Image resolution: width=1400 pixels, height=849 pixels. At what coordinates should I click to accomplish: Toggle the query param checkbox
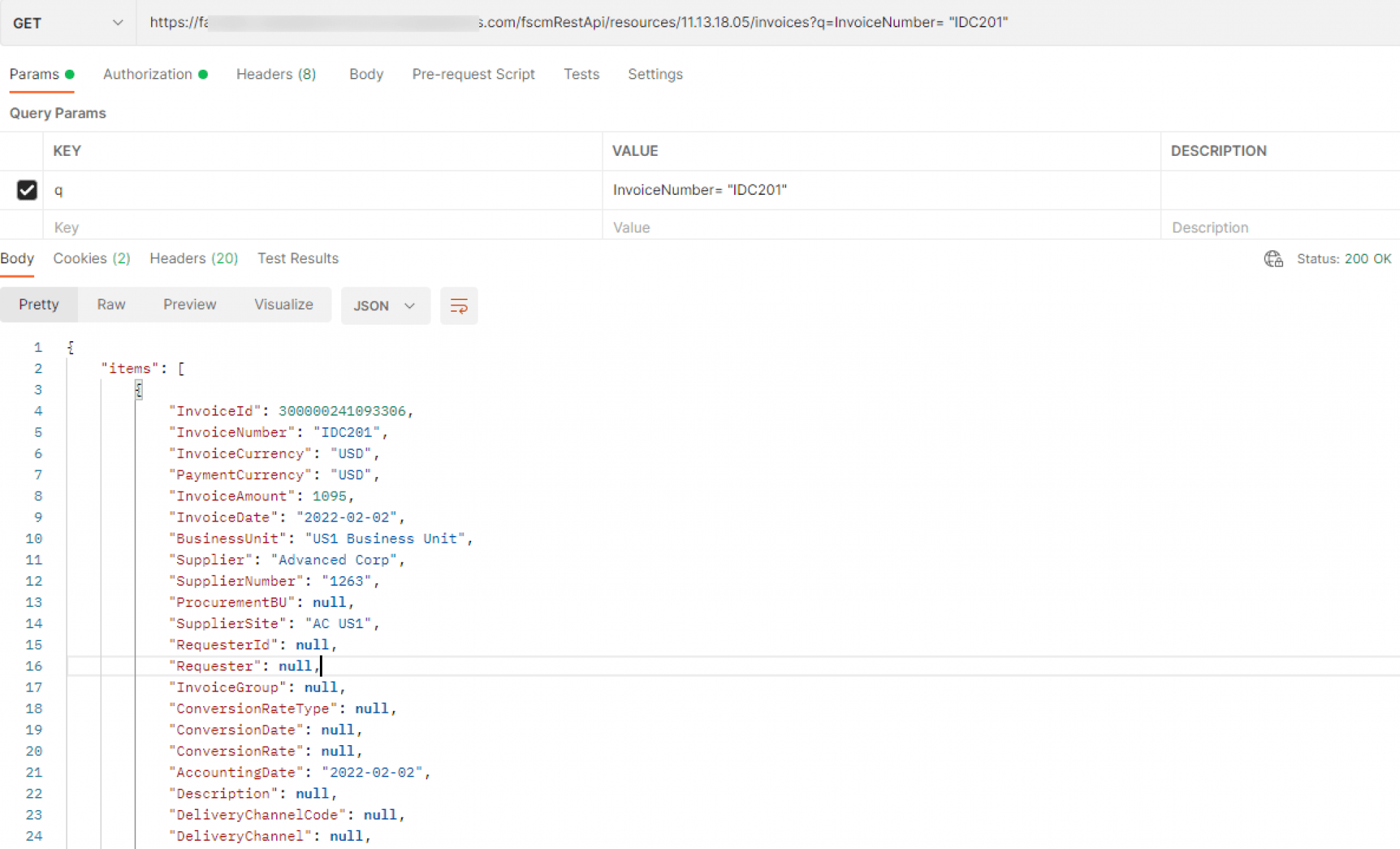point(27,190)
